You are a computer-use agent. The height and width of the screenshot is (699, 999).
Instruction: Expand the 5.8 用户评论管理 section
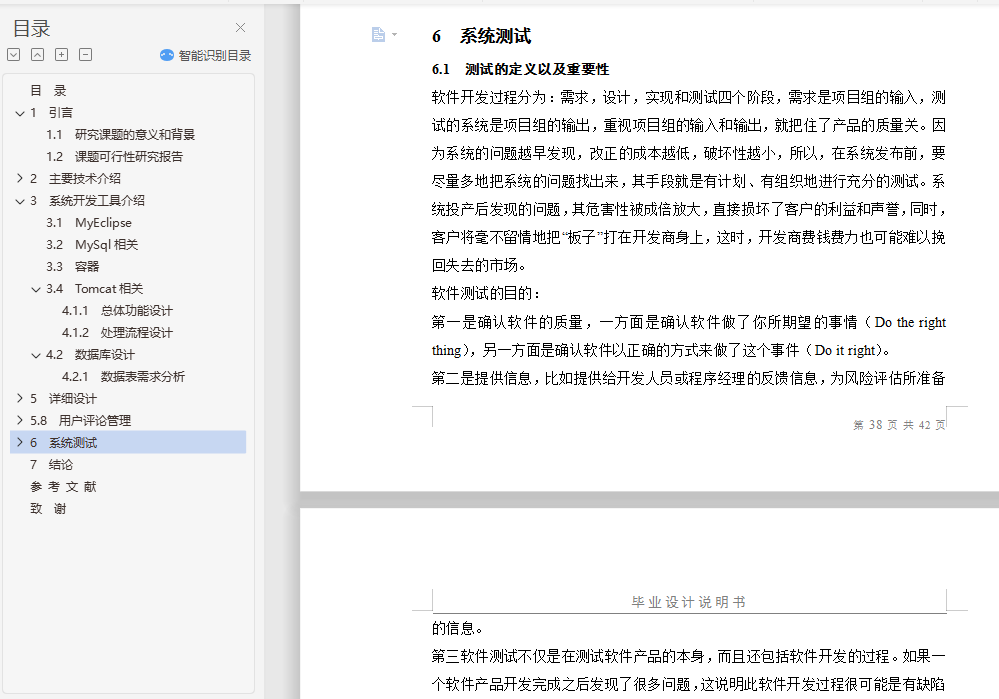[x=20, y=421]
